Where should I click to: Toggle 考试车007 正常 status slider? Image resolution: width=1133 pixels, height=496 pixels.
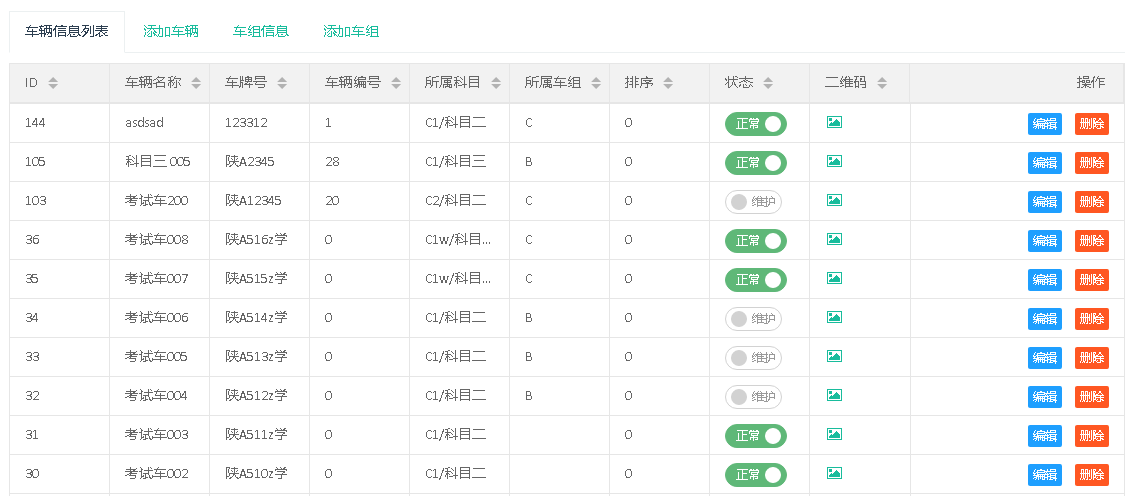point(755,279)
